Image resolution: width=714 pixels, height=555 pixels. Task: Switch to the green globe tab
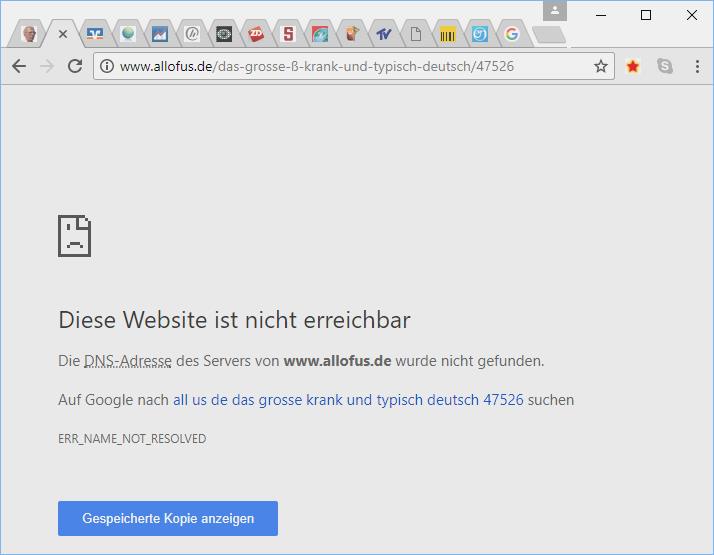tap(128, 34)
